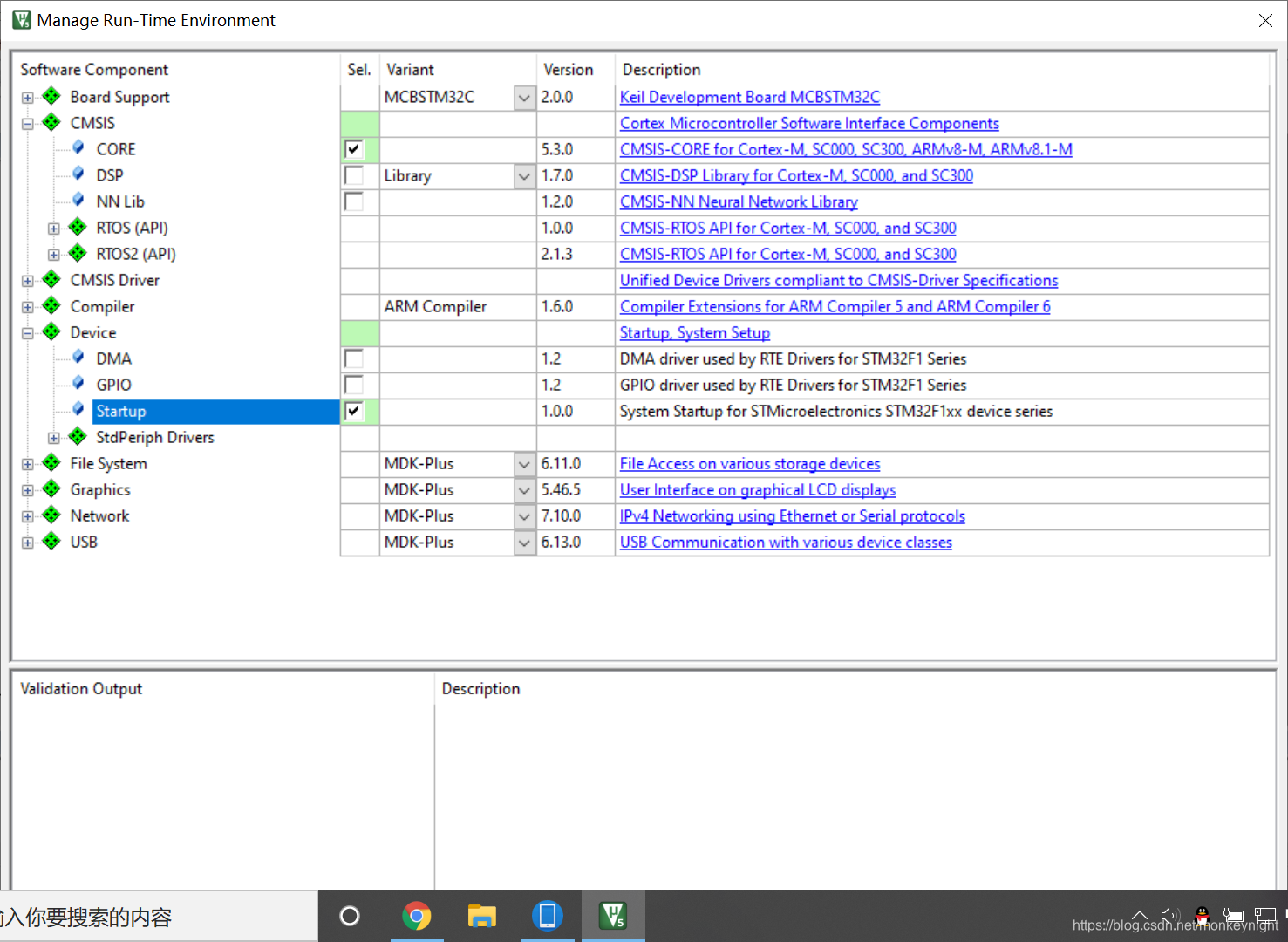Expand the Board Support tree node
The height and width of the screenshot is (942, 1288).
pyautogui.click(x=28, y=98)
